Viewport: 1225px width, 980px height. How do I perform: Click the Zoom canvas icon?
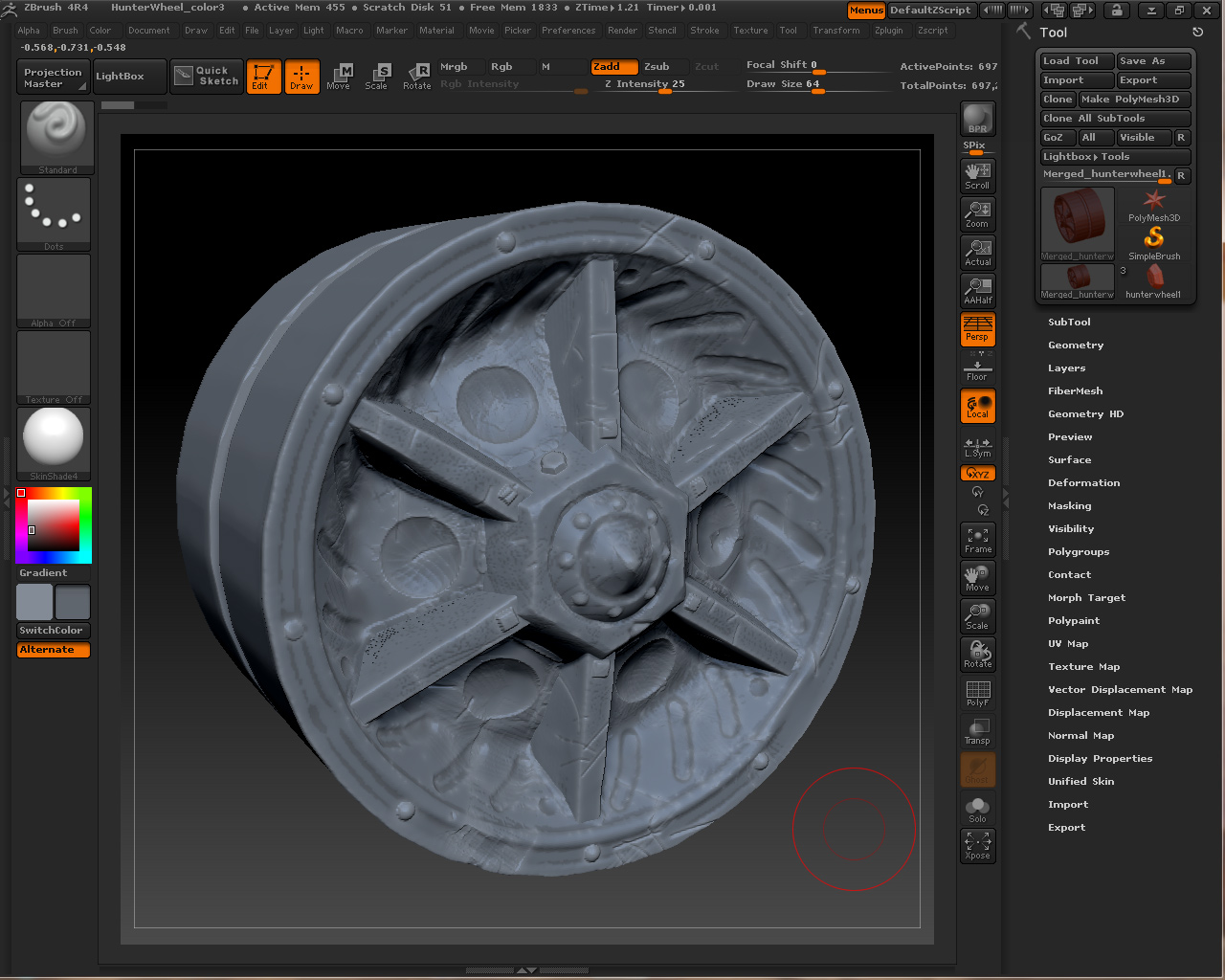(977, 213)
